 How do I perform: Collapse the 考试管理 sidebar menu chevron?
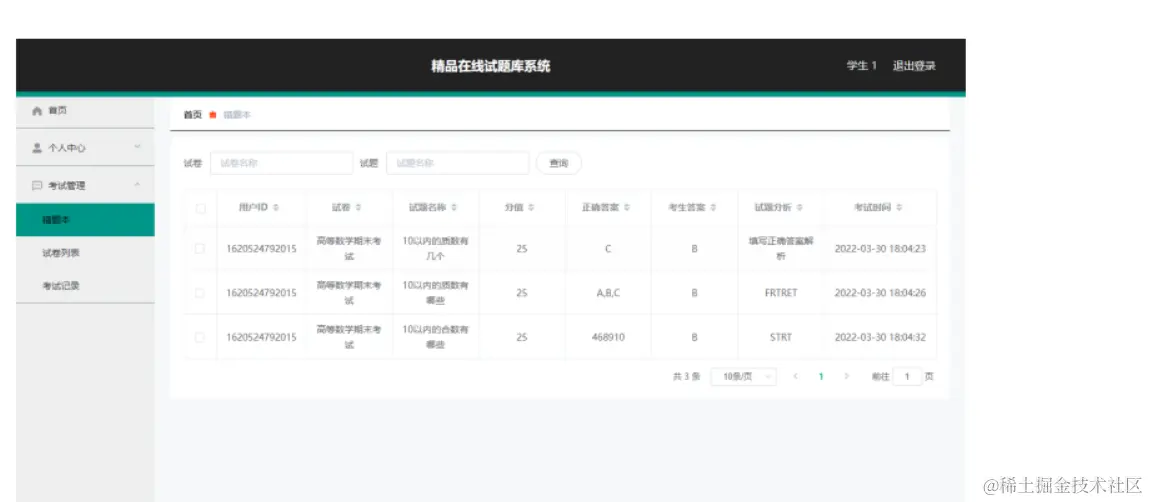coord(137,185)
